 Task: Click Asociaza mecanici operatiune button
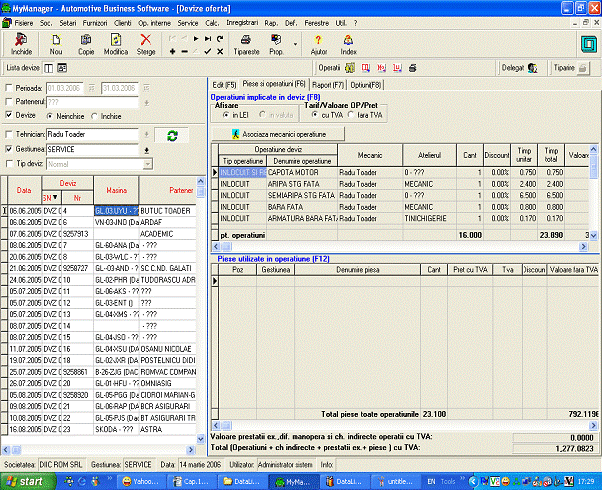279,132
